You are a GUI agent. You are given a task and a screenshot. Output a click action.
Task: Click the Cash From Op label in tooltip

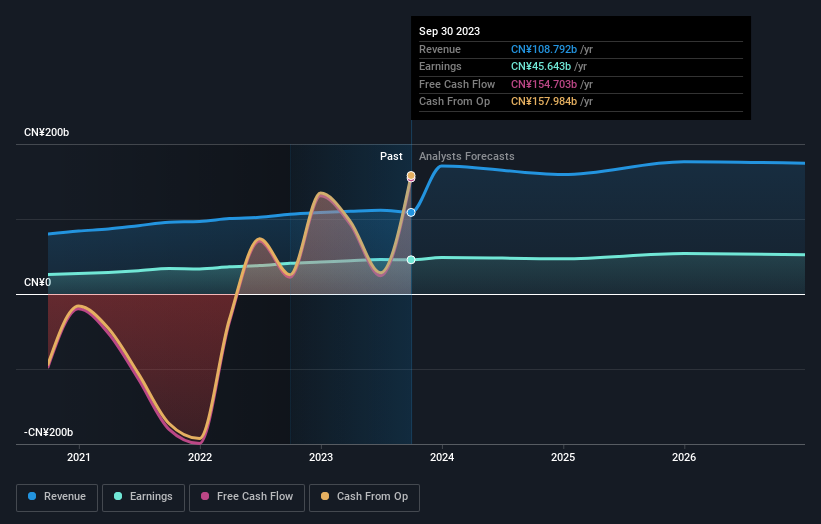click(454, 102)
